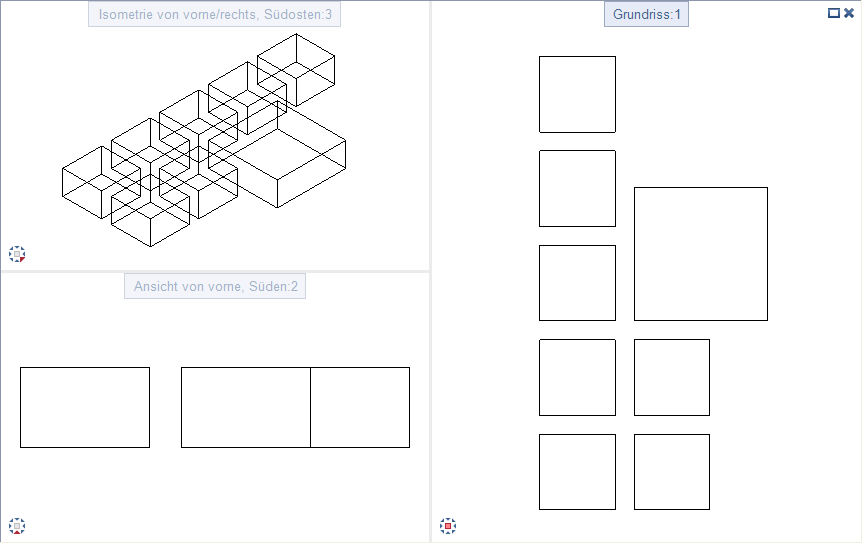The width and height of the screenshot is (863, 544).
Task: Select the square left of the large square in plan
Action: tap(577, 283)
